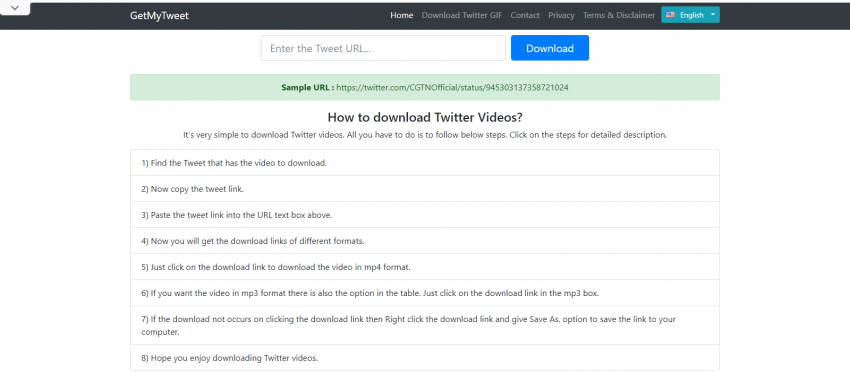Expand step 4 download links of formats
Screen dimensions: 850x372
point(425,241)
